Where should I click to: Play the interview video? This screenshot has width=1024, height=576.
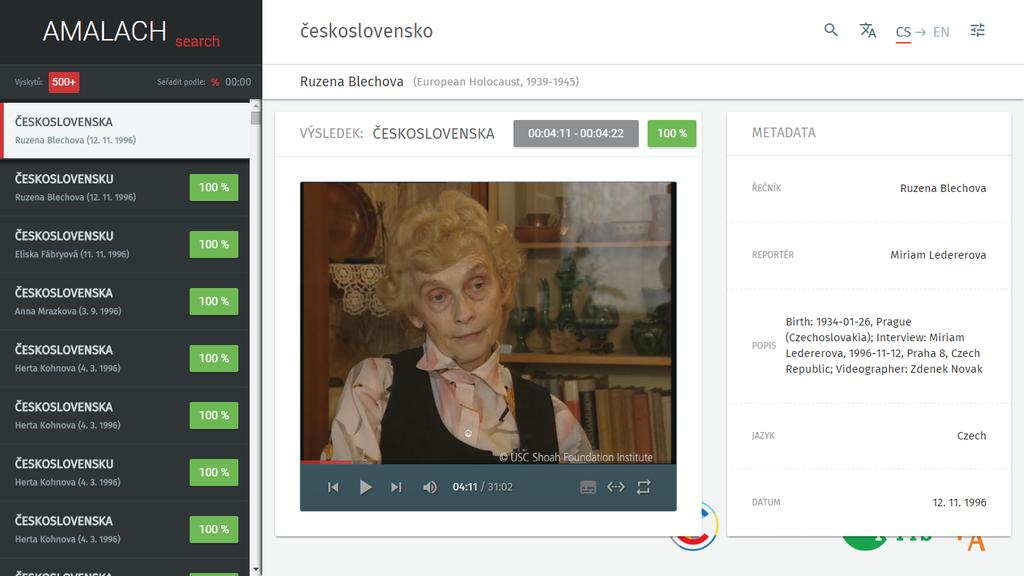coord(365,487)
